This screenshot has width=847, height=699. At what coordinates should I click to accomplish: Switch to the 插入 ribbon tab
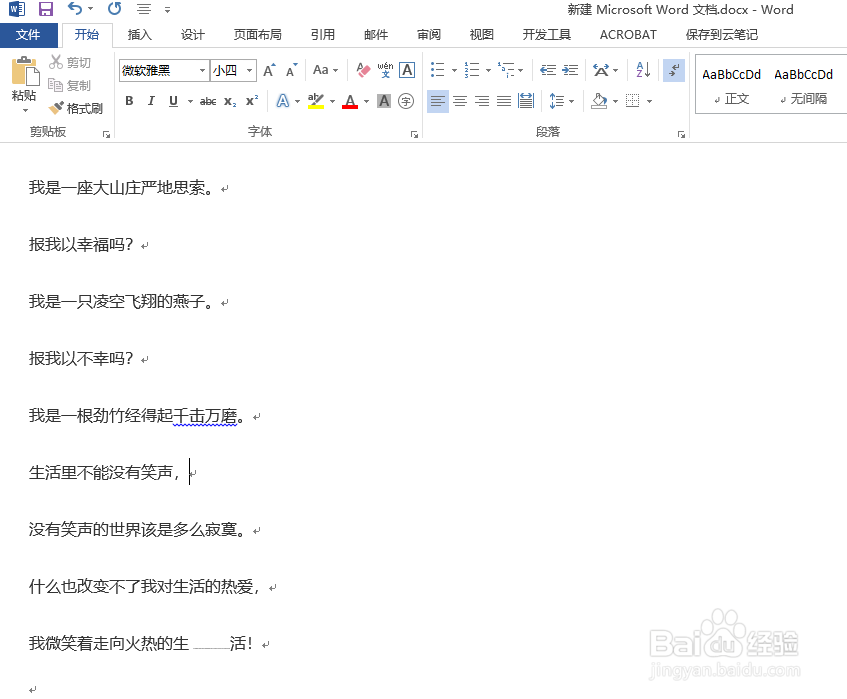(x=139, y=34)
